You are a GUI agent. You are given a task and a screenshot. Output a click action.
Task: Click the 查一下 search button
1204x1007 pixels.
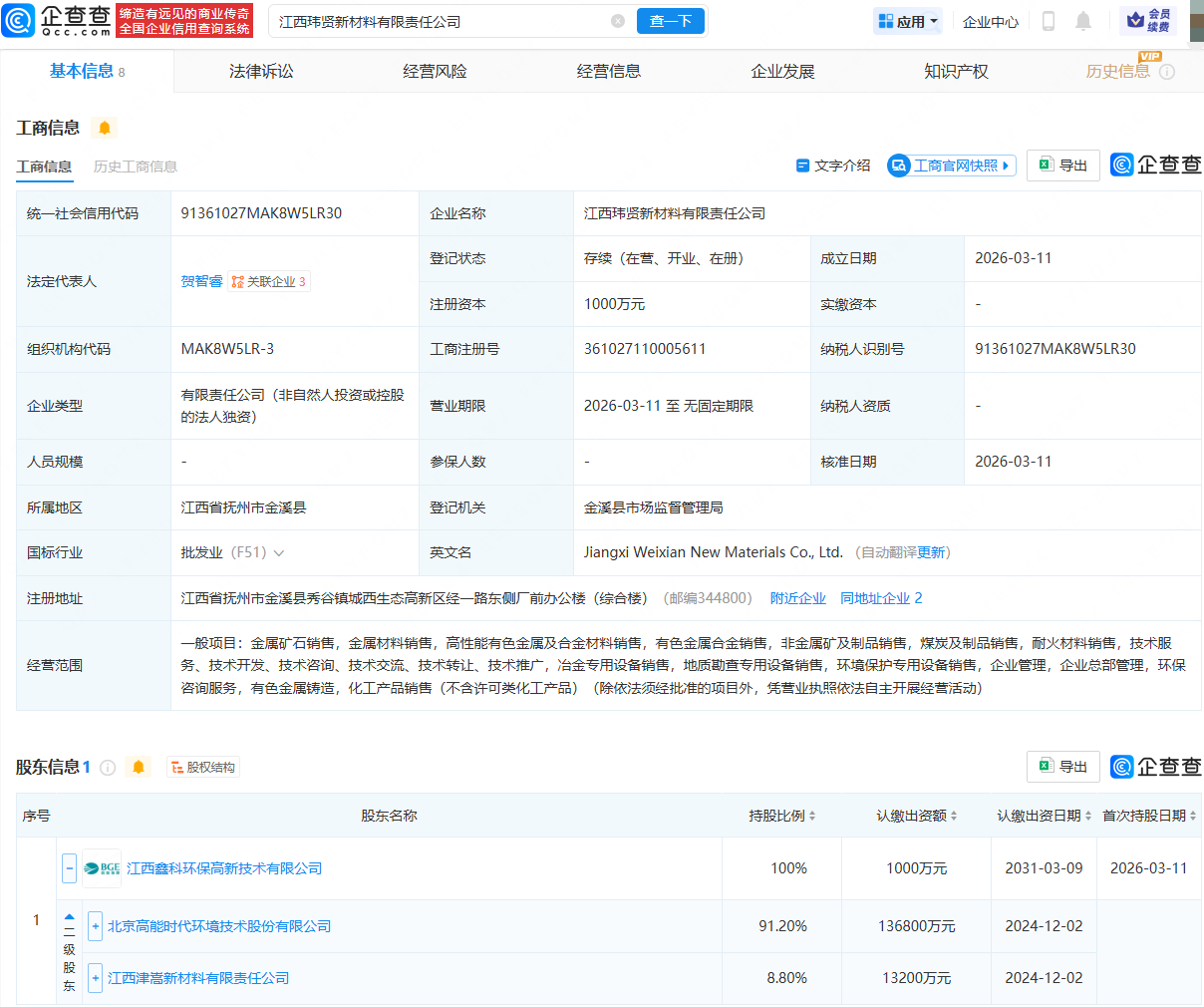click(670, 20)
